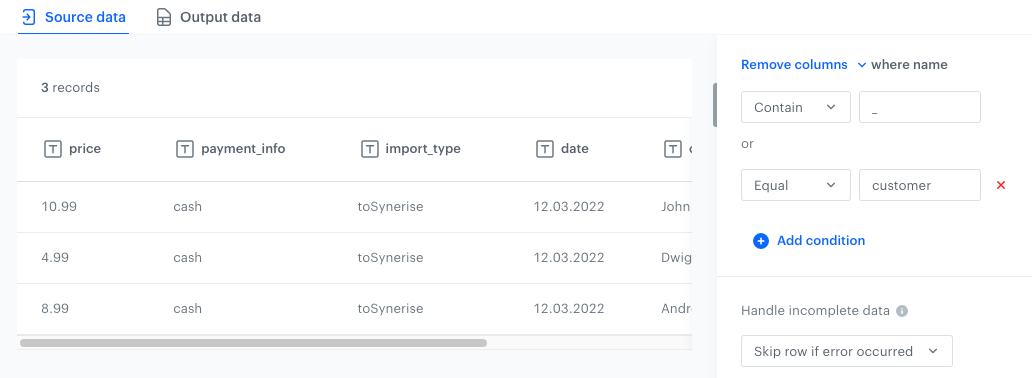Click the Output data table icon
The height and width of the screenshot is (378, 1032).
click(x=163, y=18)
